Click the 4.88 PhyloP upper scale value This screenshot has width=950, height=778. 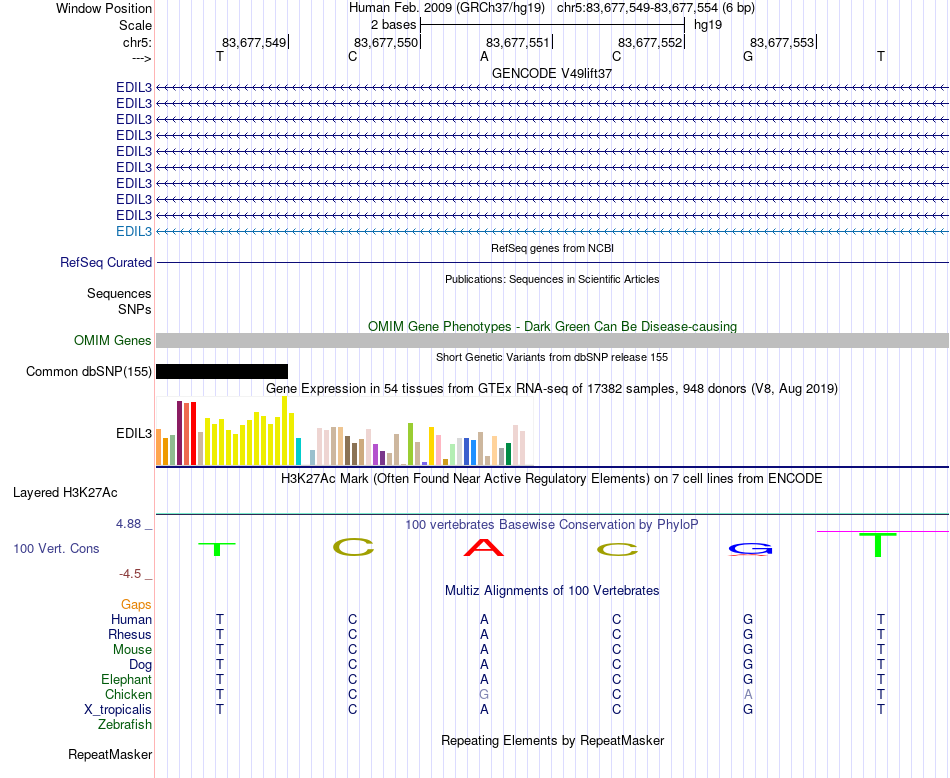click(x=128, y=524)
